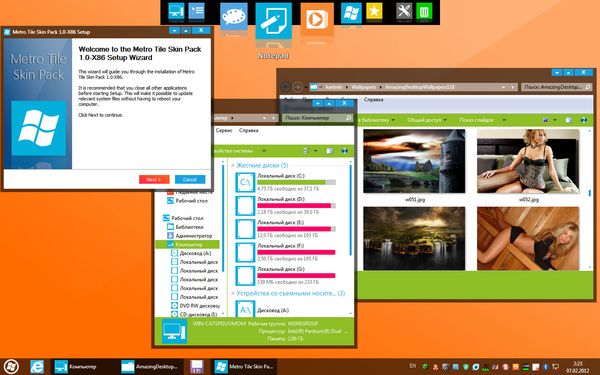Click the view mode icon in wallpapers window

[x=546, y=120]
